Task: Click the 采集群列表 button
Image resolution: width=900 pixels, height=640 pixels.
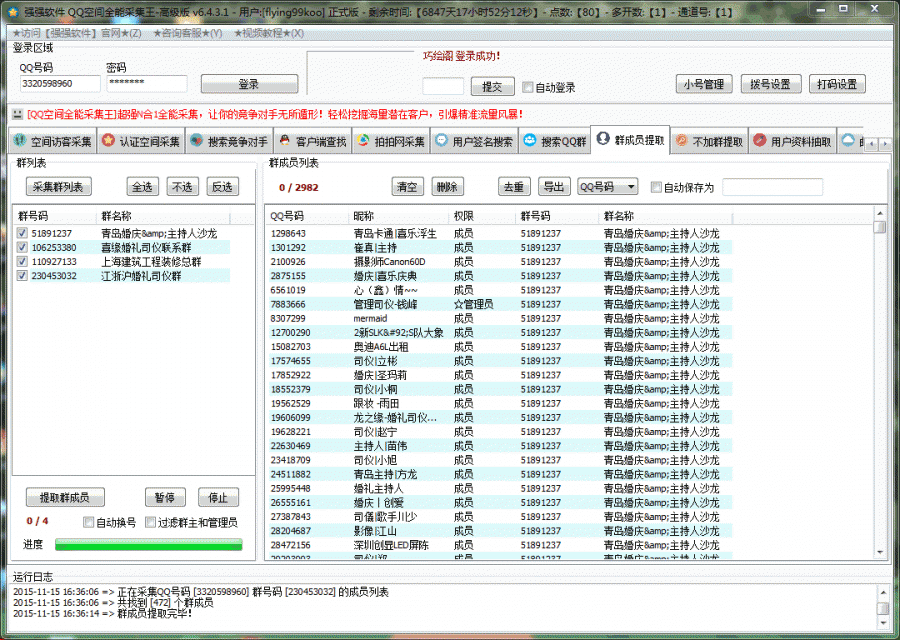Action: coord(59,187)
